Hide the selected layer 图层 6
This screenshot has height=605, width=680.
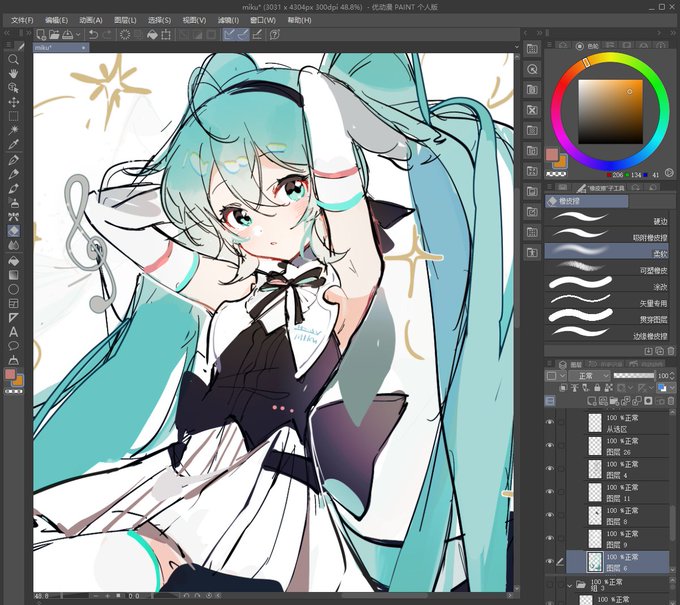pyautogui.click(x=550, y=561)
